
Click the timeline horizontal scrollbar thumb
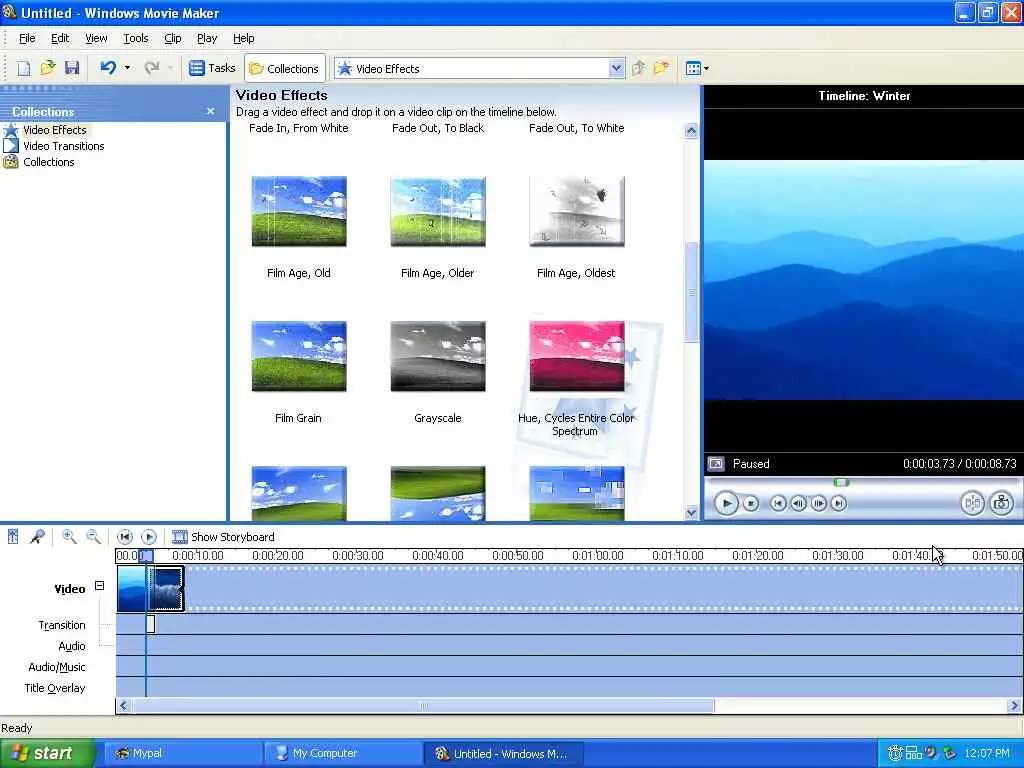click(x=423, y=706)
